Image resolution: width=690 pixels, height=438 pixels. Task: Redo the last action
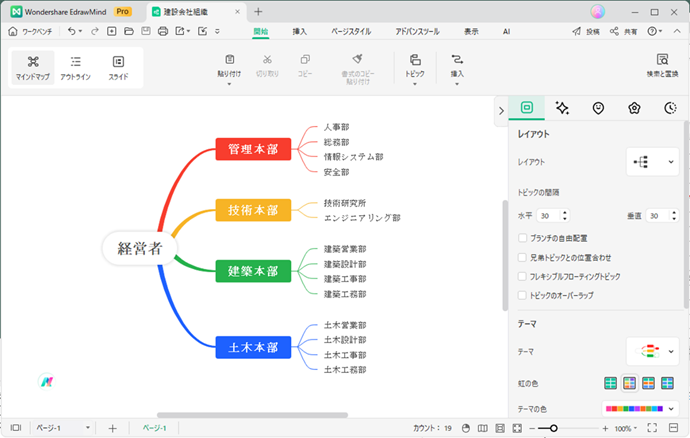click(x=95, y=31)
